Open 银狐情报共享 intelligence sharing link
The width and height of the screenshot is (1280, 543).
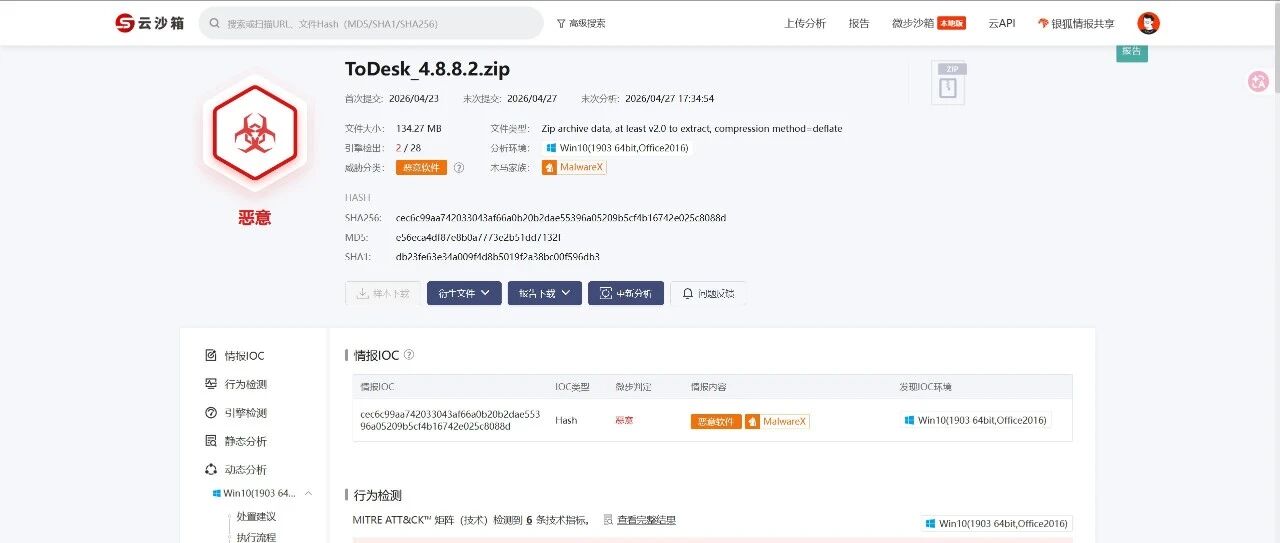pos(1076,23)
